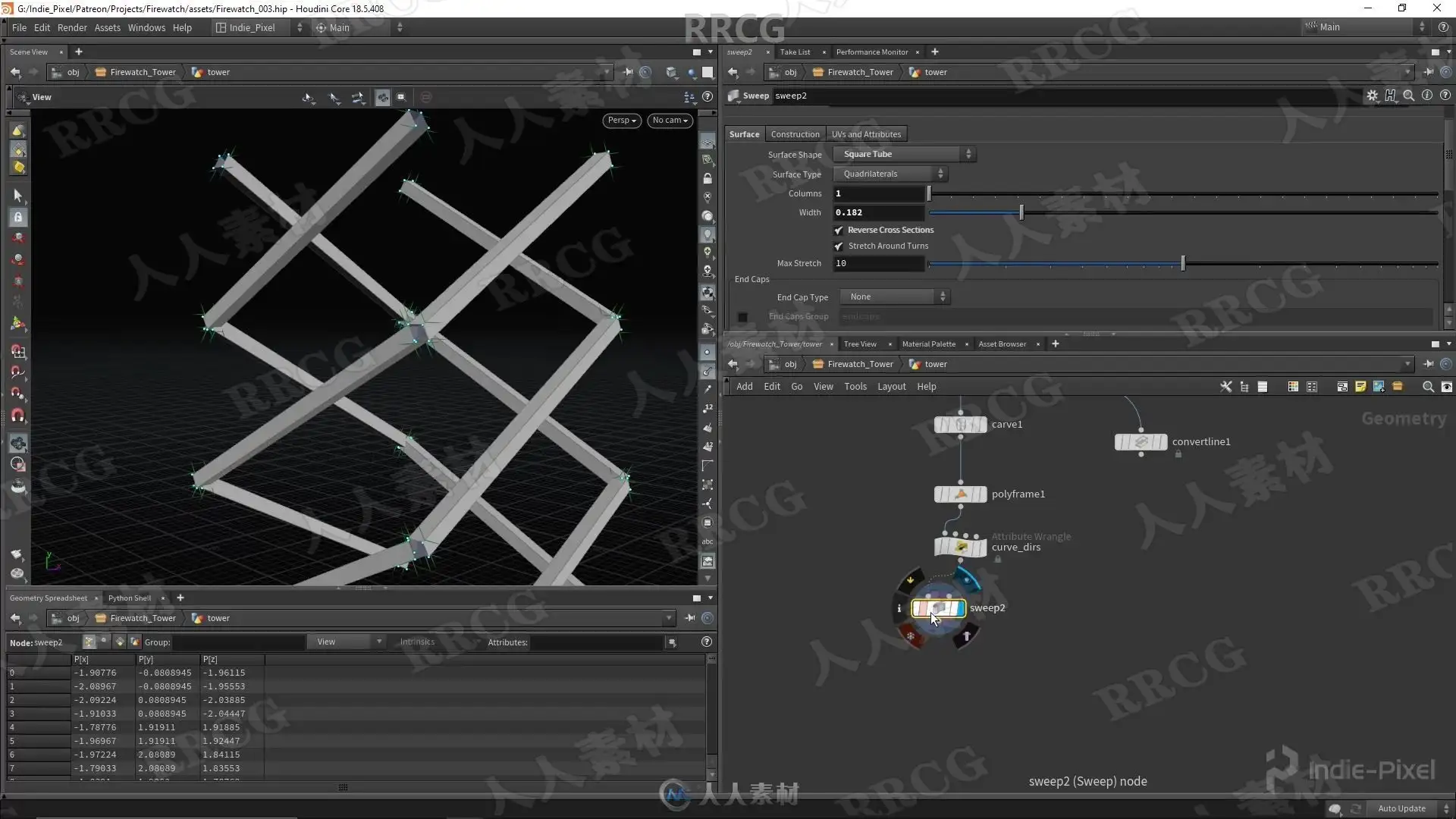Select the arrow Select tool in viewport toolbar
The width and height of the screenshot is (1456, 819).
[x=17, y=196]
